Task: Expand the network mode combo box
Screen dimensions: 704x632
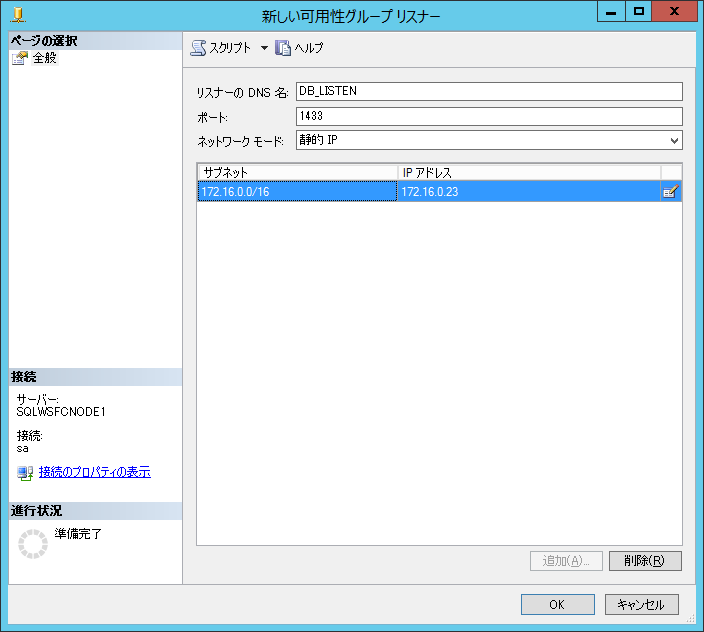Action: click(x=674, y=141)
